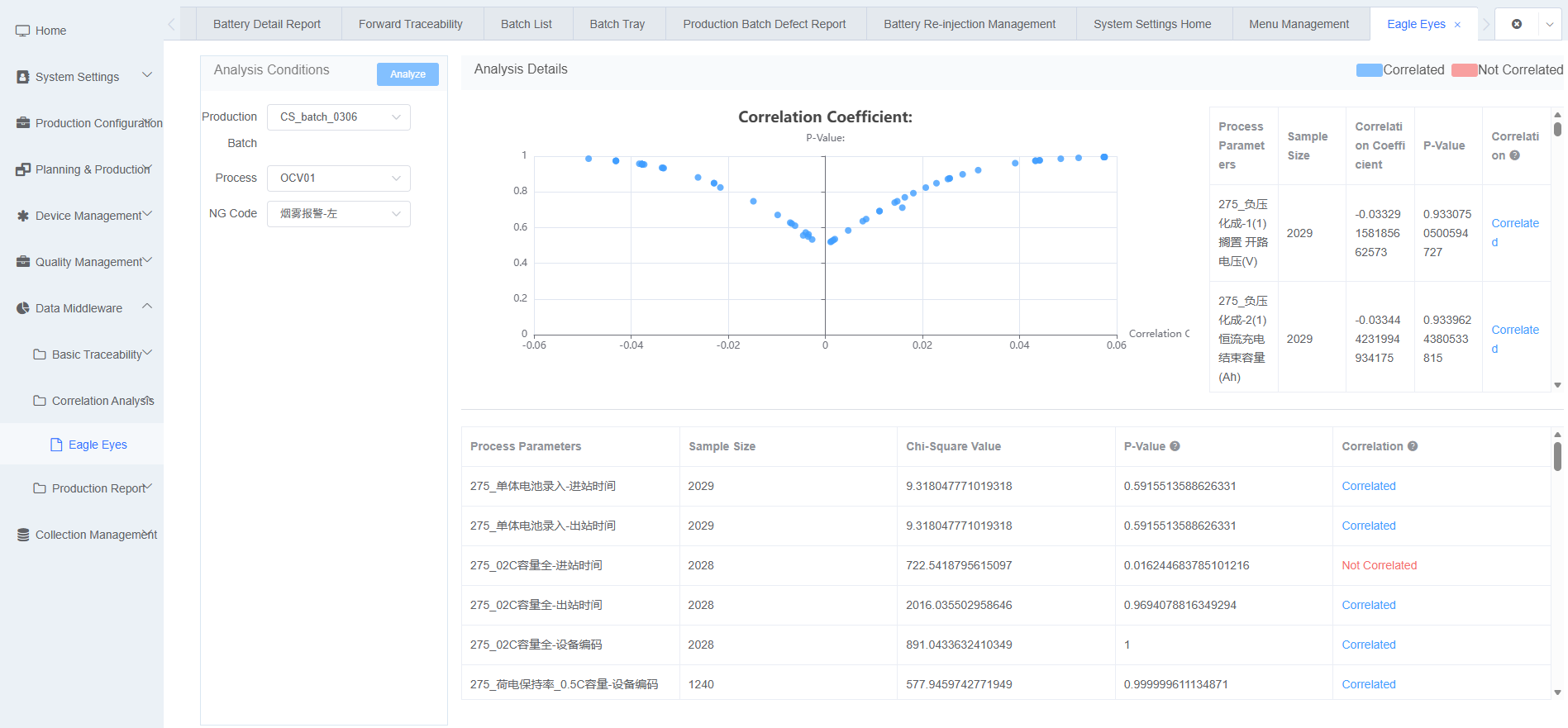Open the Batch Tray tab
This screenshot has height=728, width=1568.
(617, 24)
